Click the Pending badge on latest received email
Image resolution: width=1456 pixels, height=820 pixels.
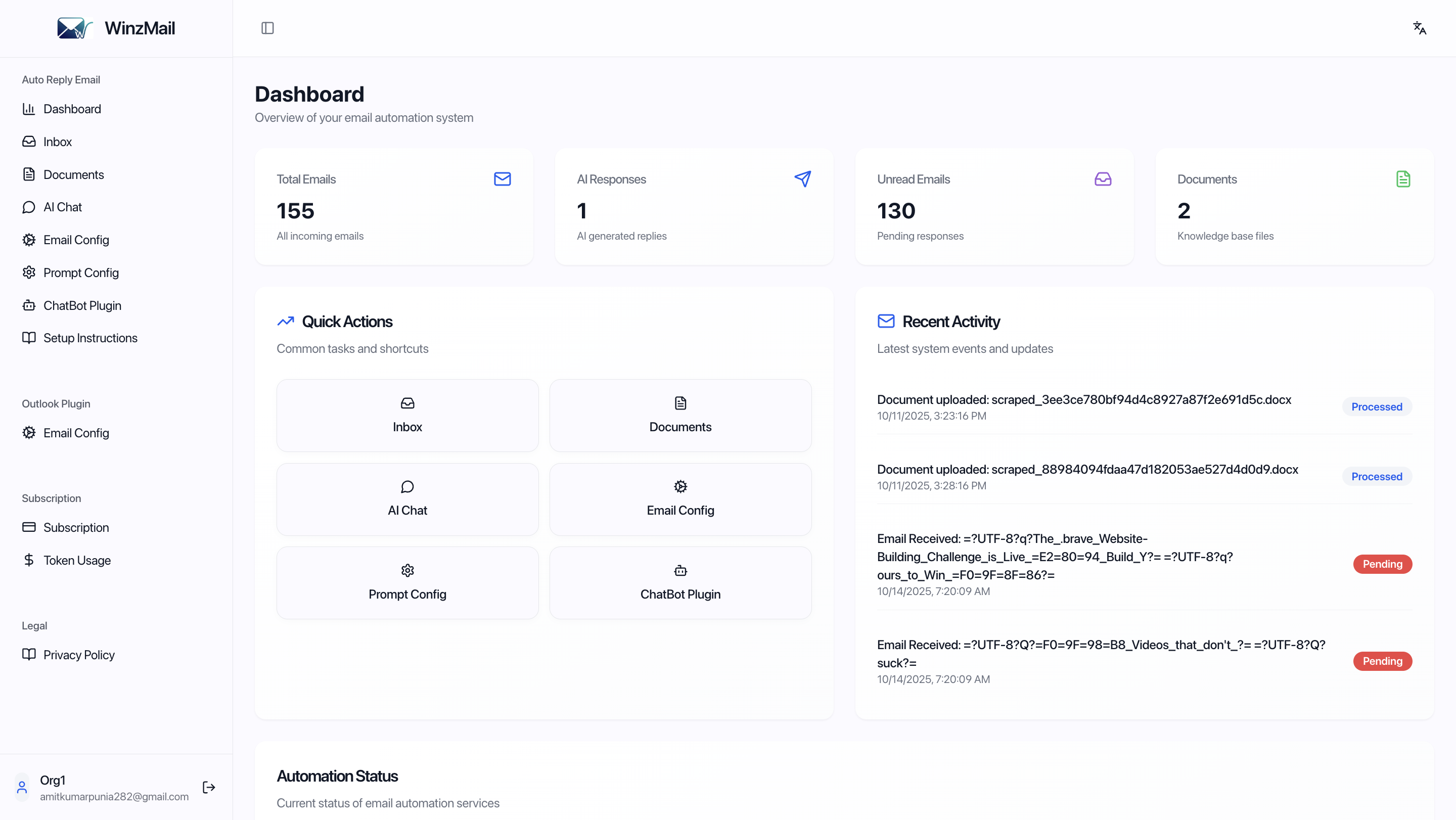coord(1383,564)
